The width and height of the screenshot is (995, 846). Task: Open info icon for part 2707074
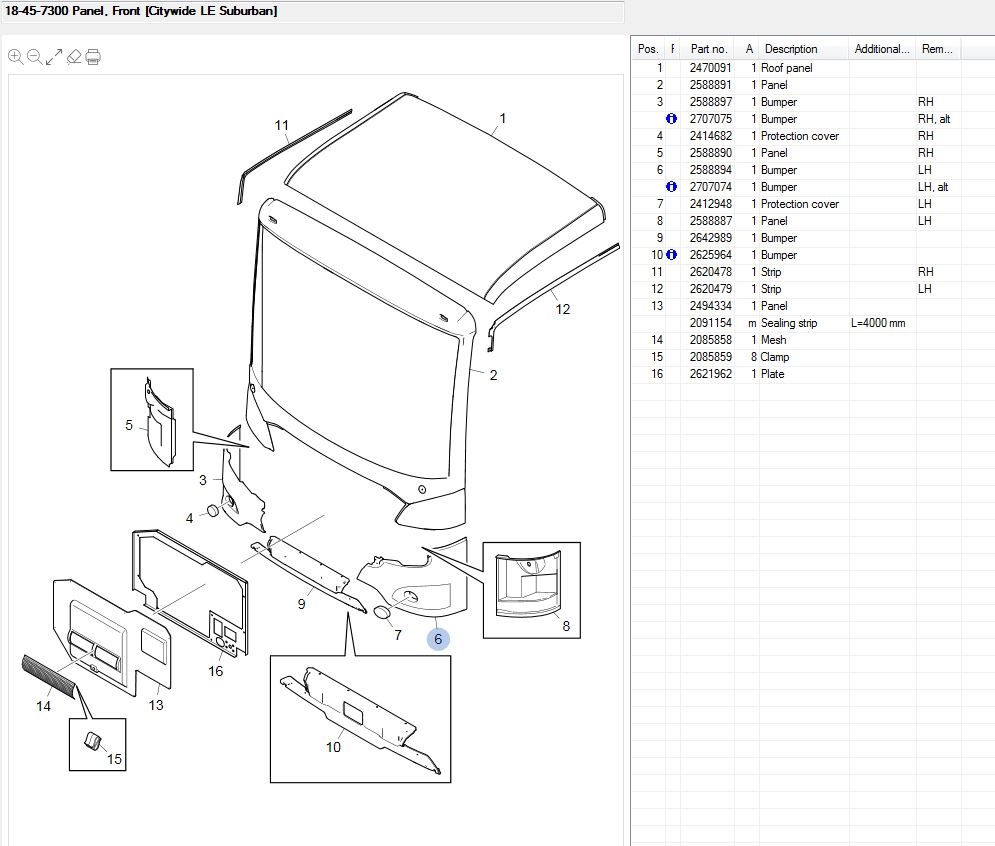(671, 187)
